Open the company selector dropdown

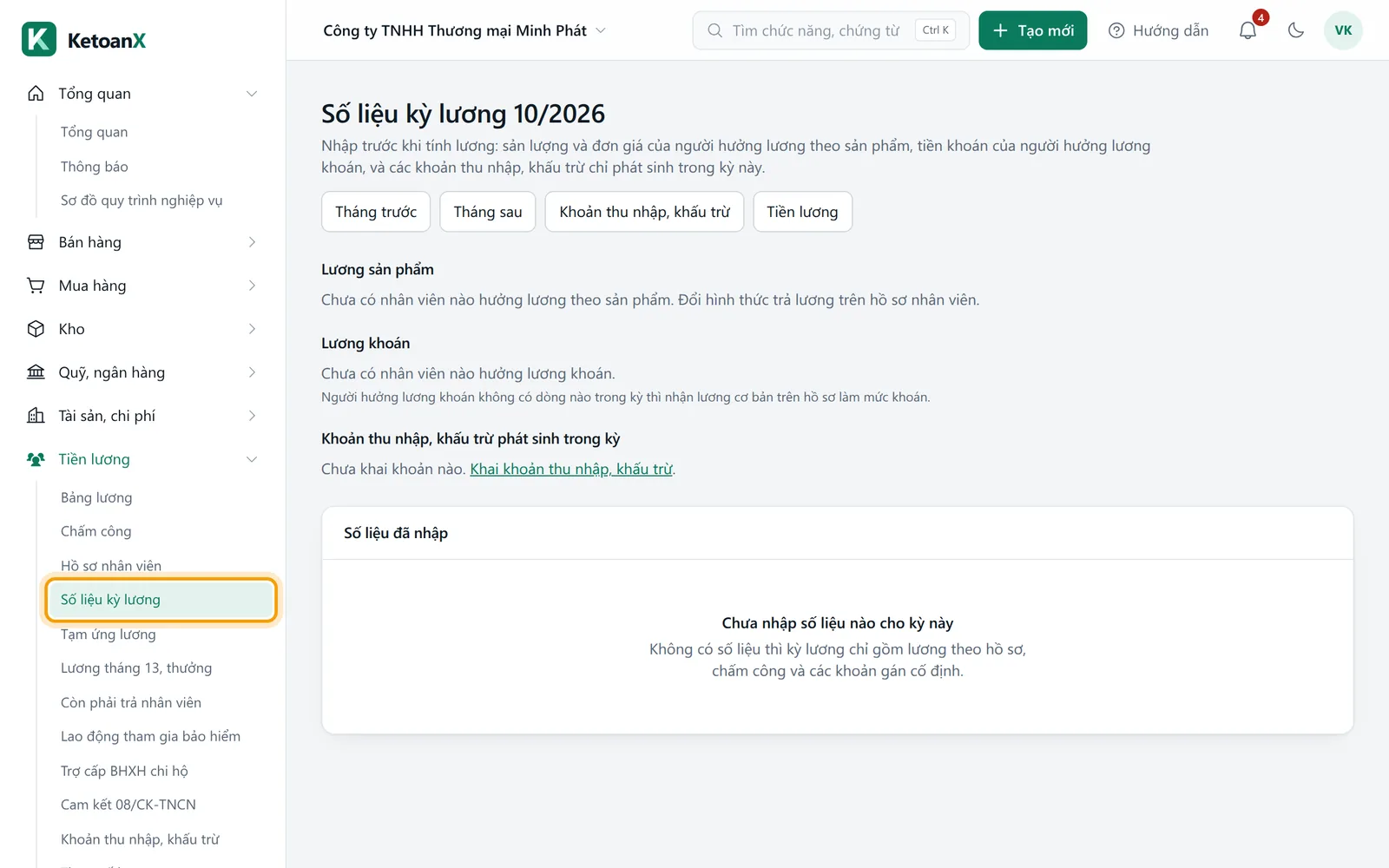(464, 30)
